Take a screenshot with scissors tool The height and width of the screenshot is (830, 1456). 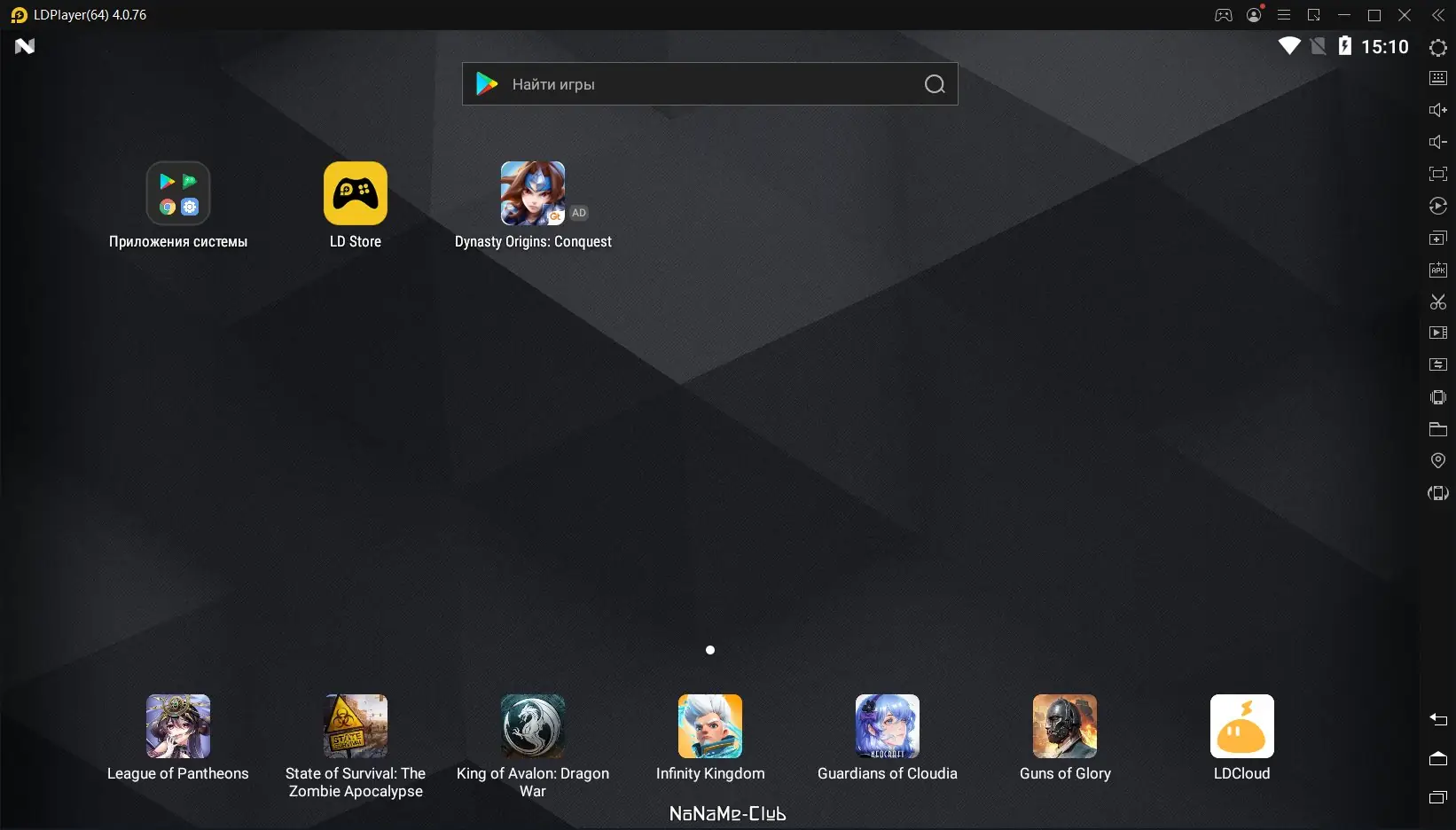pyautogui.click(x=1438, y=301)
